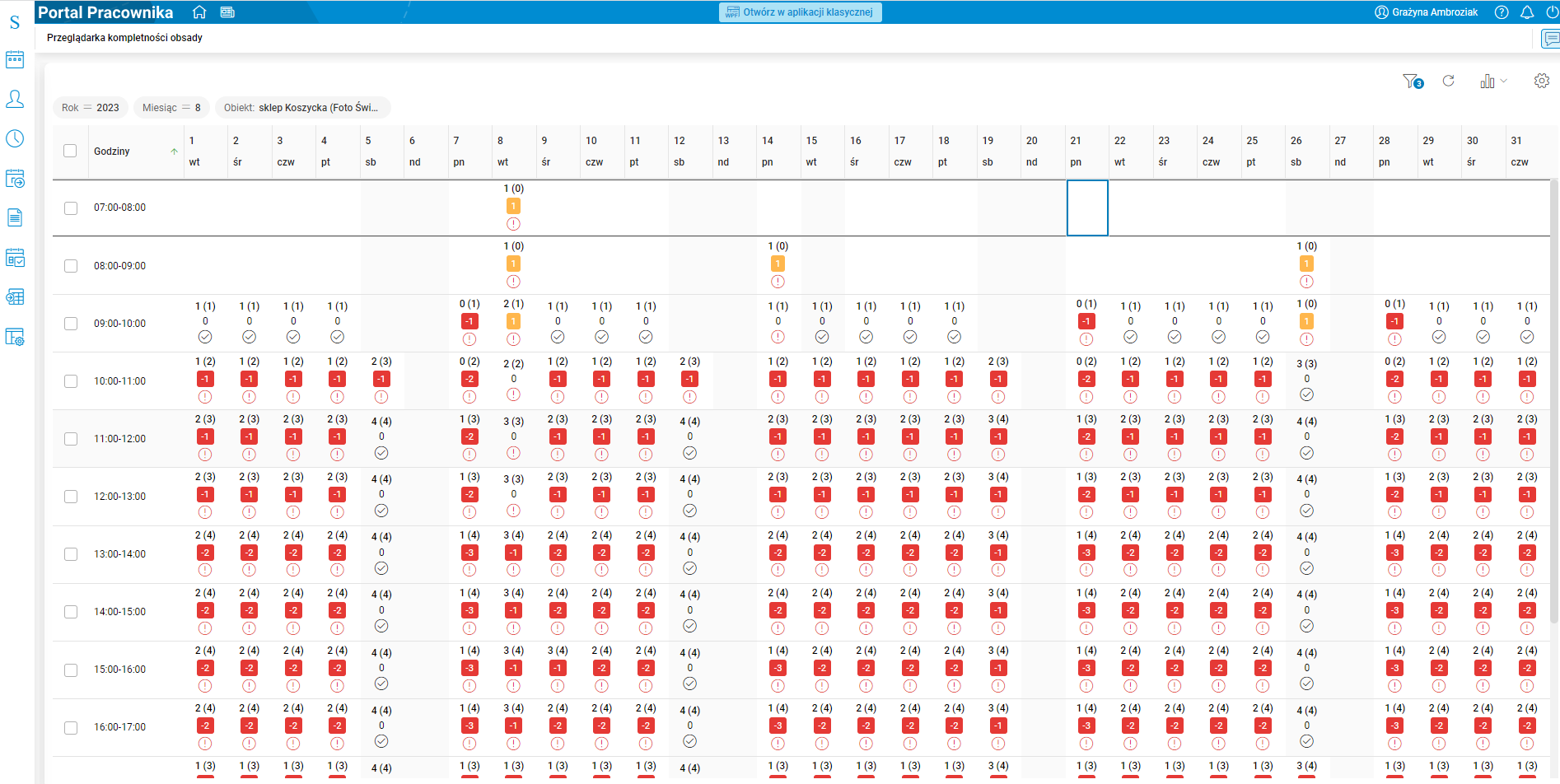Click the orange 1 badge for day 14 at 08:00-09:00
The image size is (1560, 784).
pyautogui.click(x=778, y=264)
